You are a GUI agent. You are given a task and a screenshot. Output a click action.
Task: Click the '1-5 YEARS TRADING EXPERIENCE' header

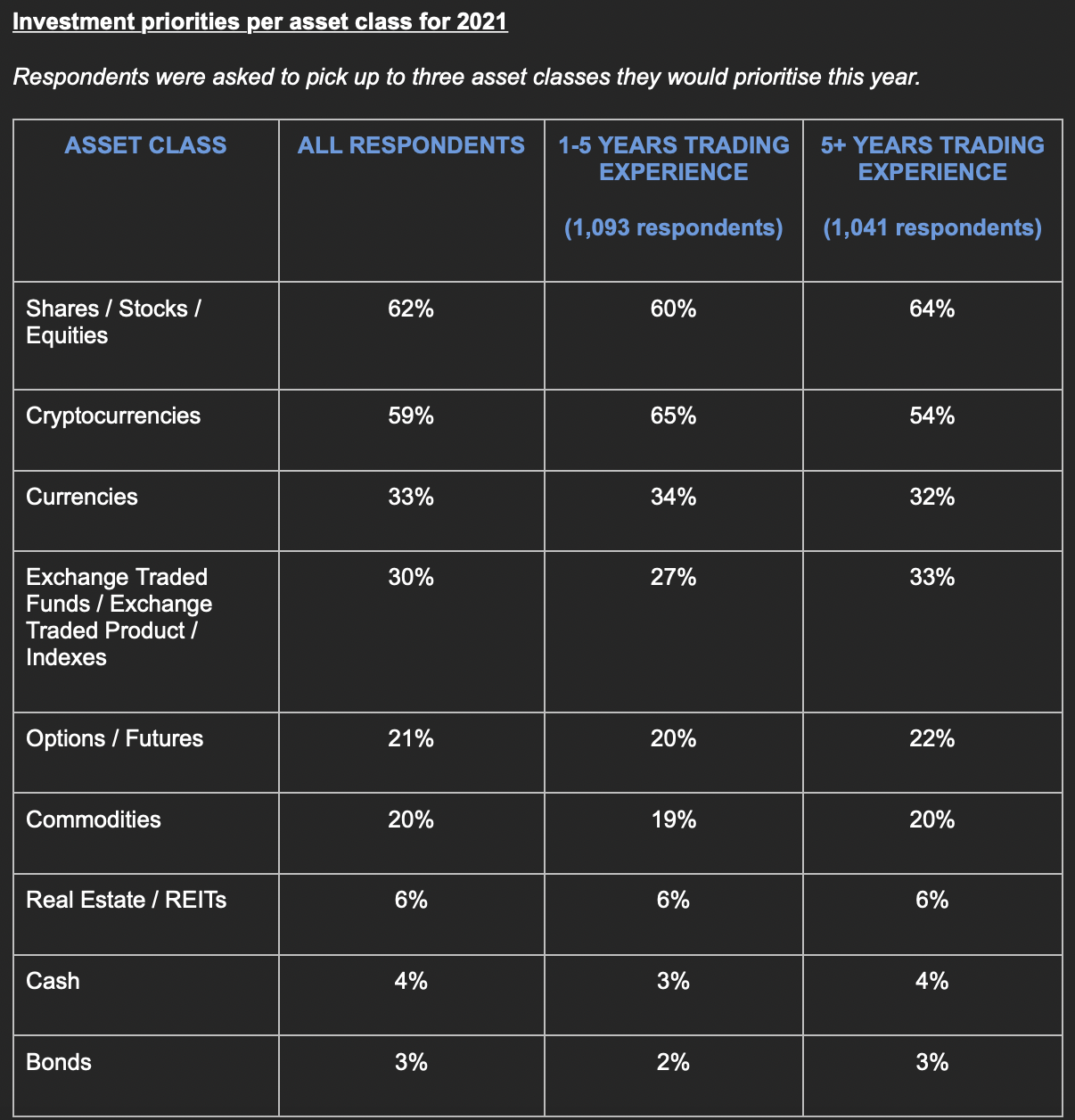[x=674, y=158]
